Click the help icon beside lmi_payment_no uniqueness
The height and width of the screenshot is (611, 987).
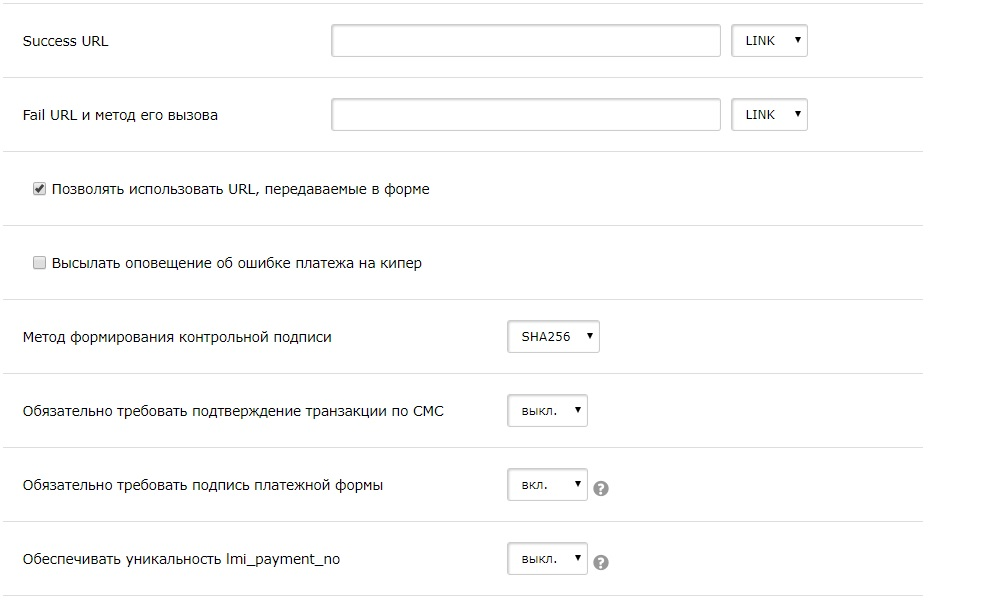pos(601,562)
